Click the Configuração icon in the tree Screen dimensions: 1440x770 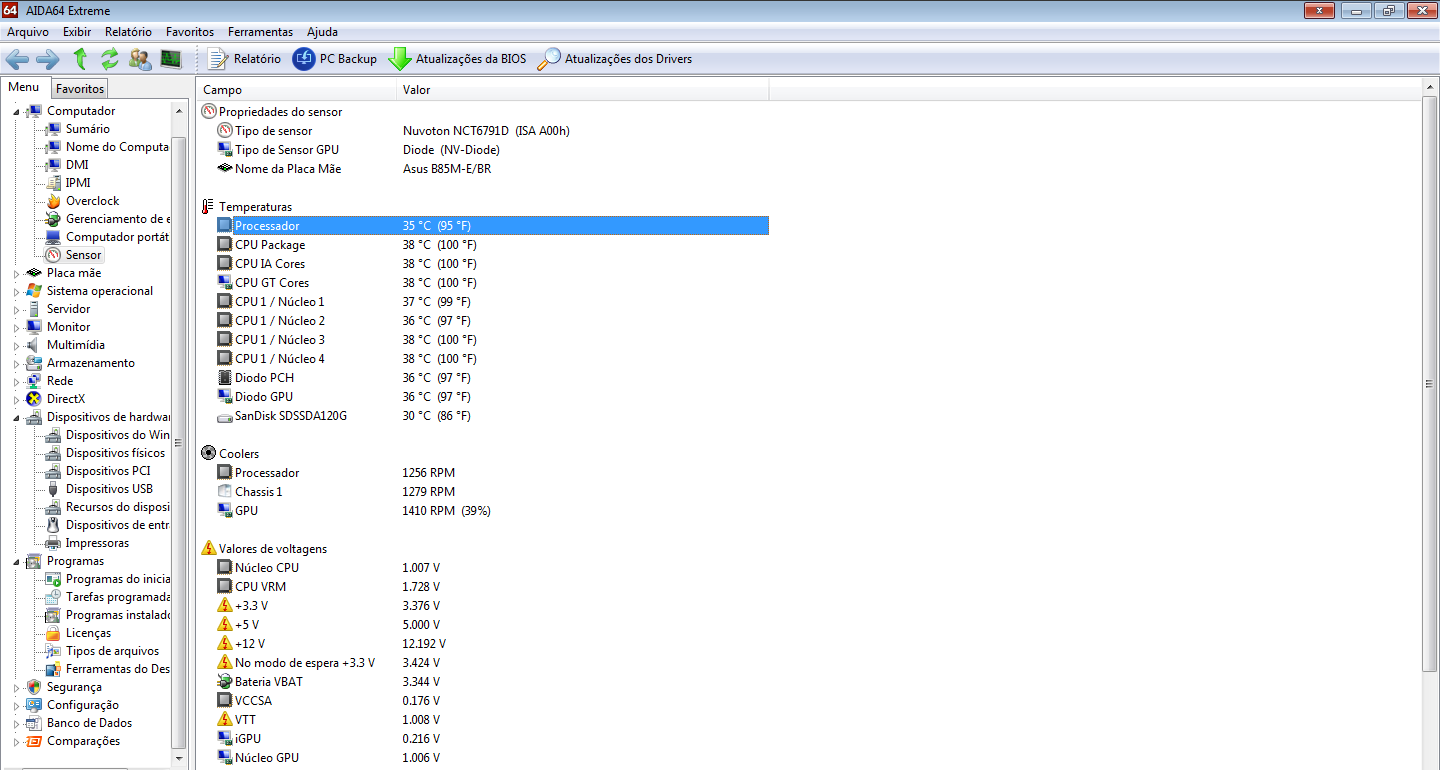pos(34,705)
